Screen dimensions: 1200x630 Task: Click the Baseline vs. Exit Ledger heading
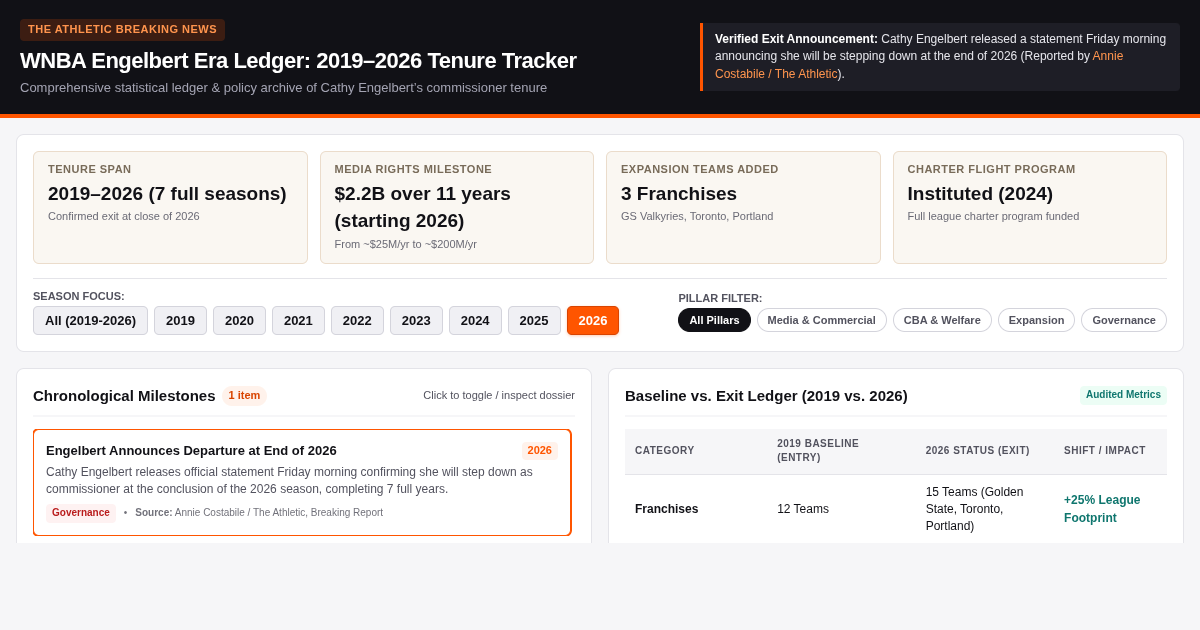(x=766, y=395)
